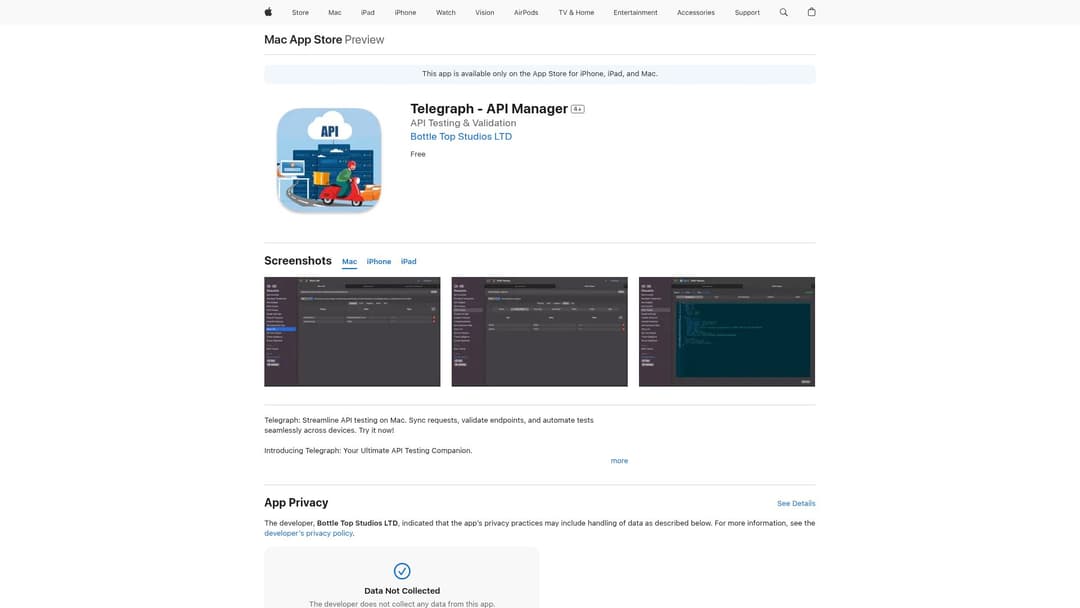
Task: Open the shopping bag icon
Action: click(811, 12)
